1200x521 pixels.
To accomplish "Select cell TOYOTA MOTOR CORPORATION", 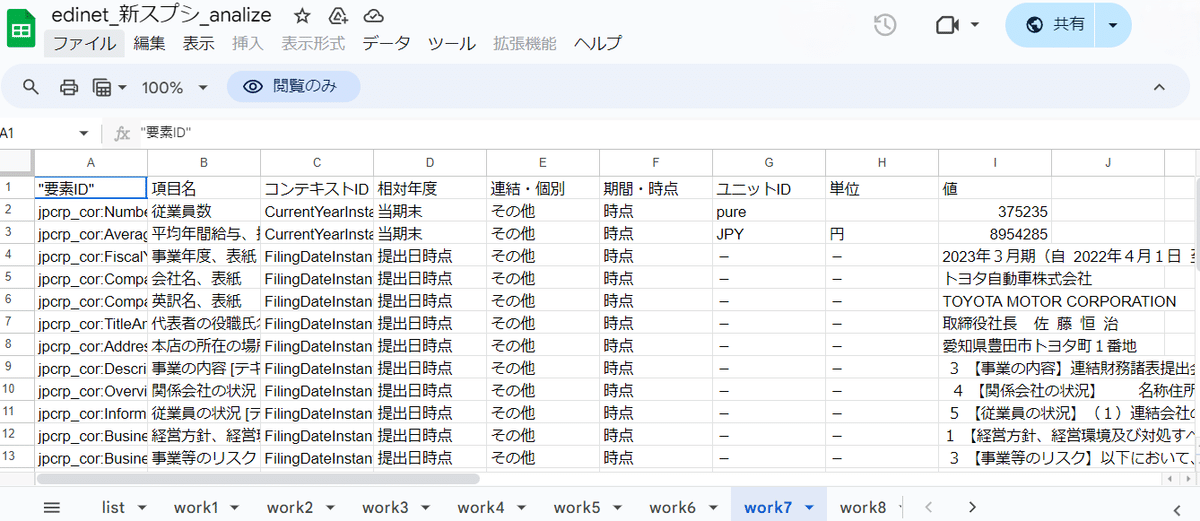I will [995, 301].
